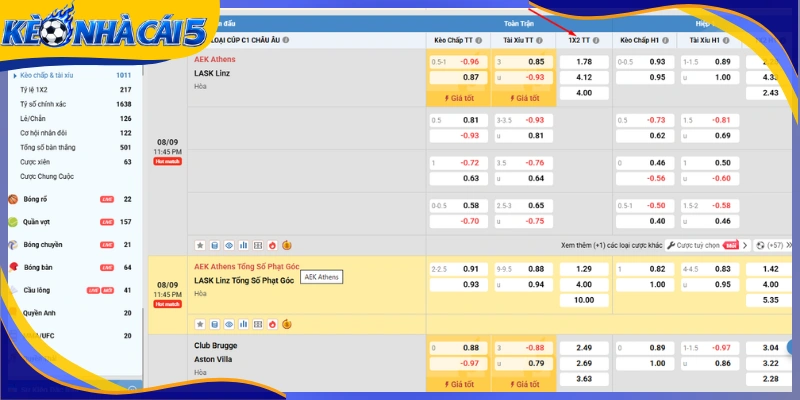Click info icon next to Kèo Chấp TT

click(x=479, y=40)
